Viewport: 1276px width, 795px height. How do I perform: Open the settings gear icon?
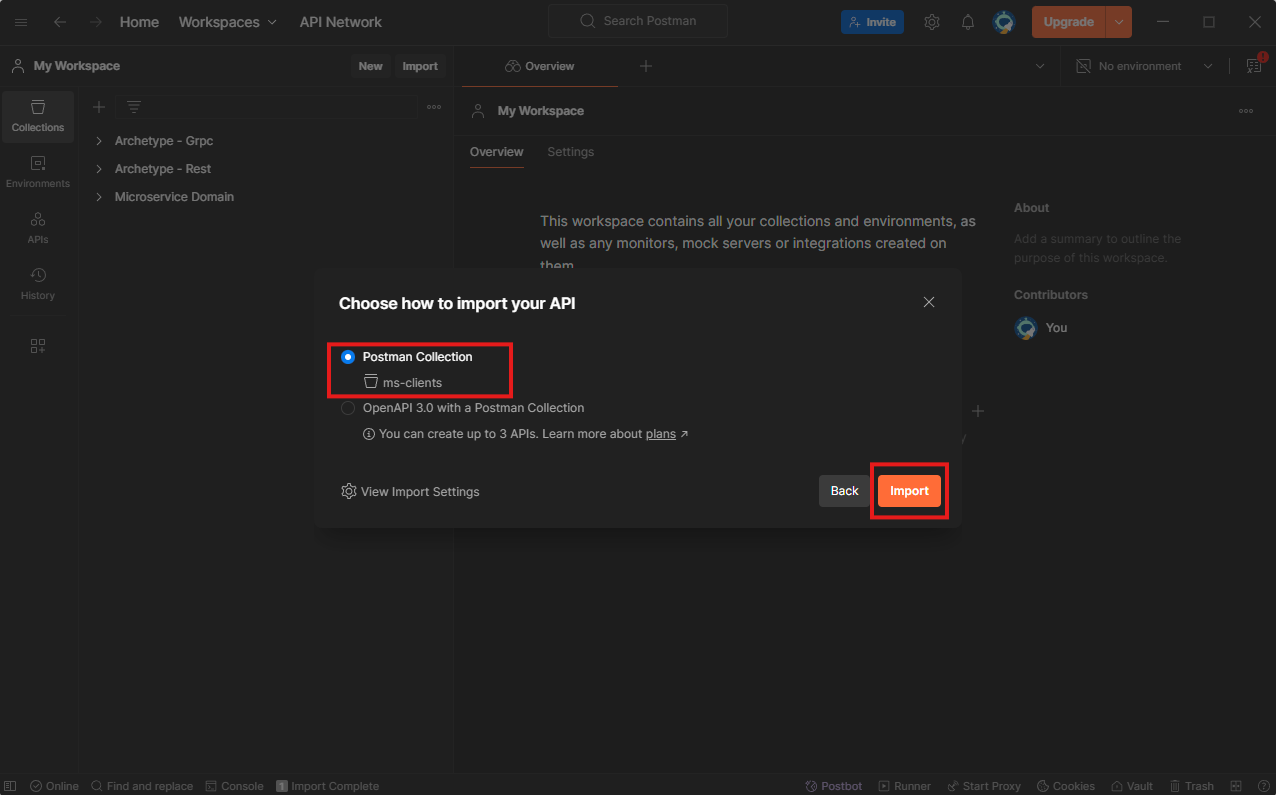(x=932, y=22)
